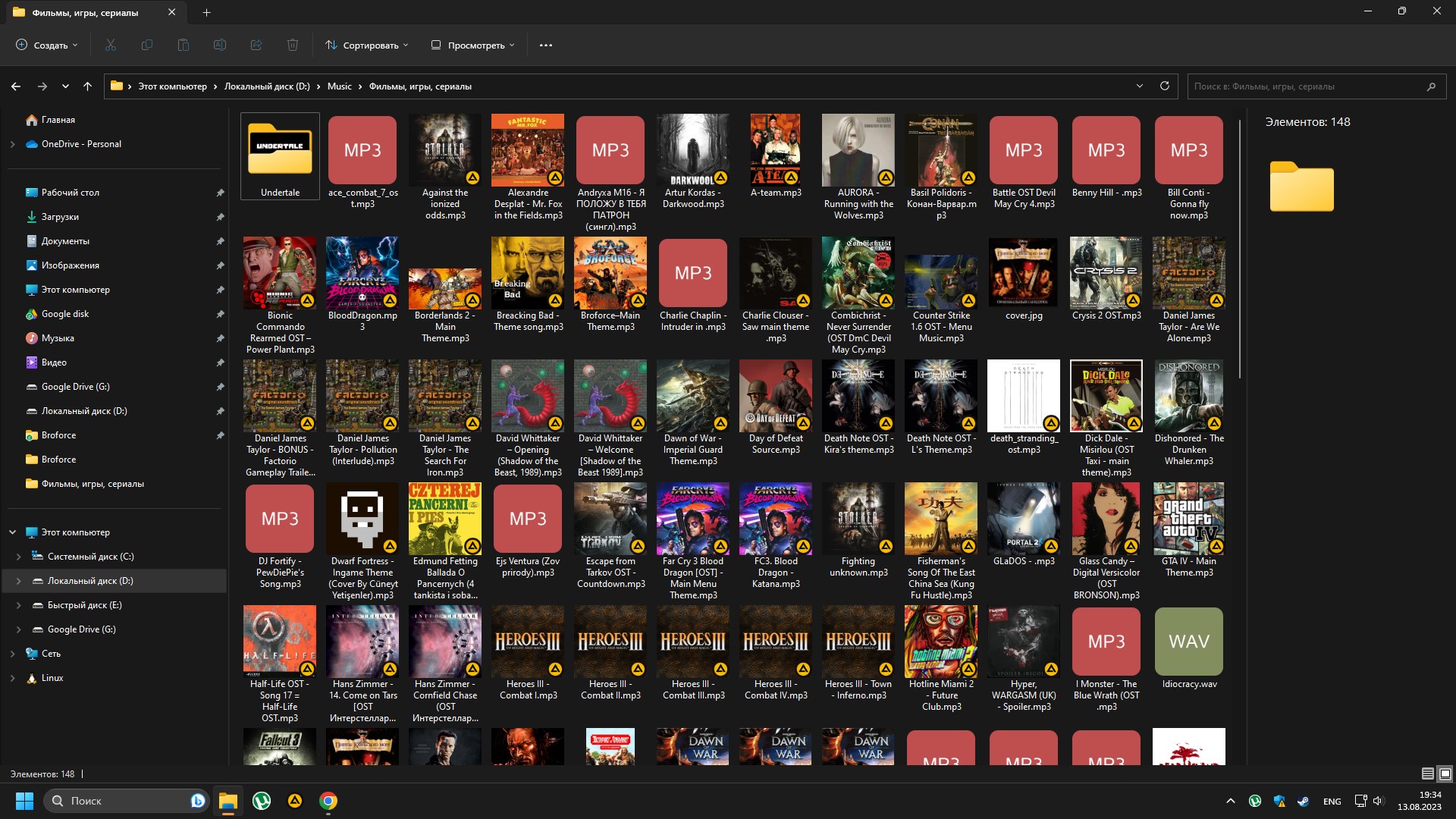The image size is (1456, 819).
Task: Open the Сортировать (Sort) dropdown
Action: (367, 45)
